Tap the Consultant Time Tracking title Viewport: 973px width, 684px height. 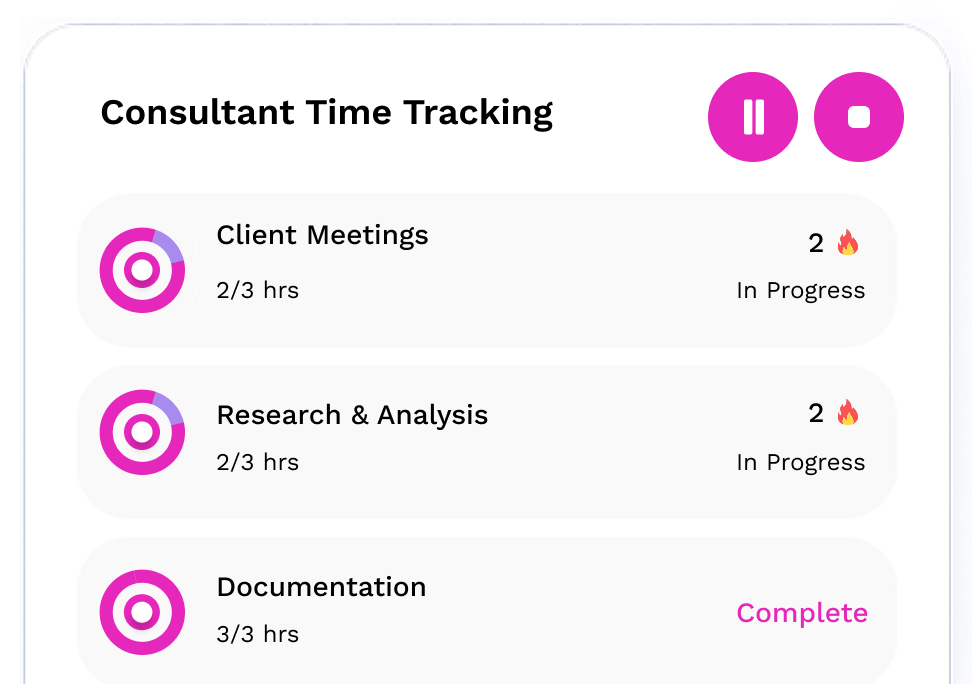coord(326,113)
